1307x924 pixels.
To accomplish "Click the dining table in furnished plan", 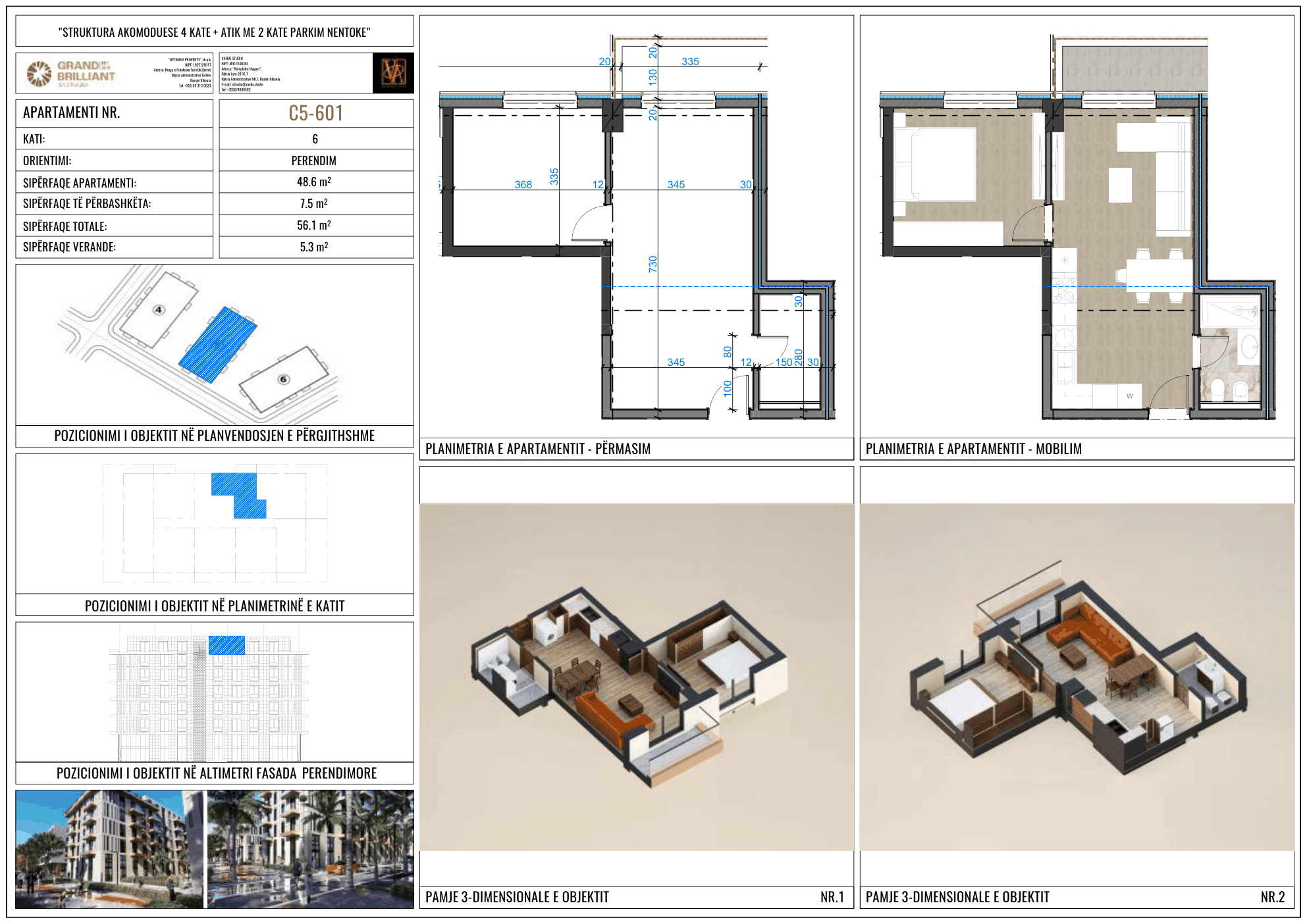I will pyautogui.click(x=1160, y=275).
